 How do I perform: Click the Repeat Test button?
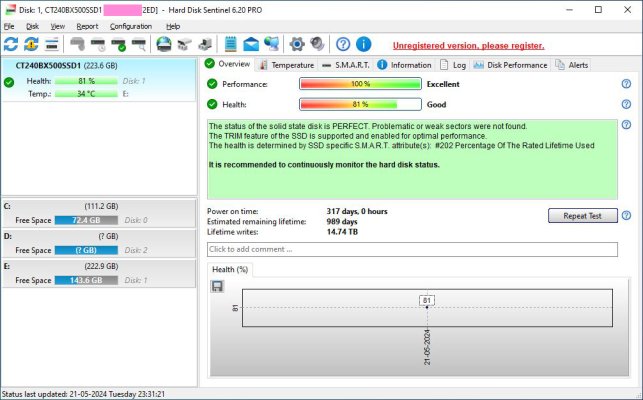[582, 216]
